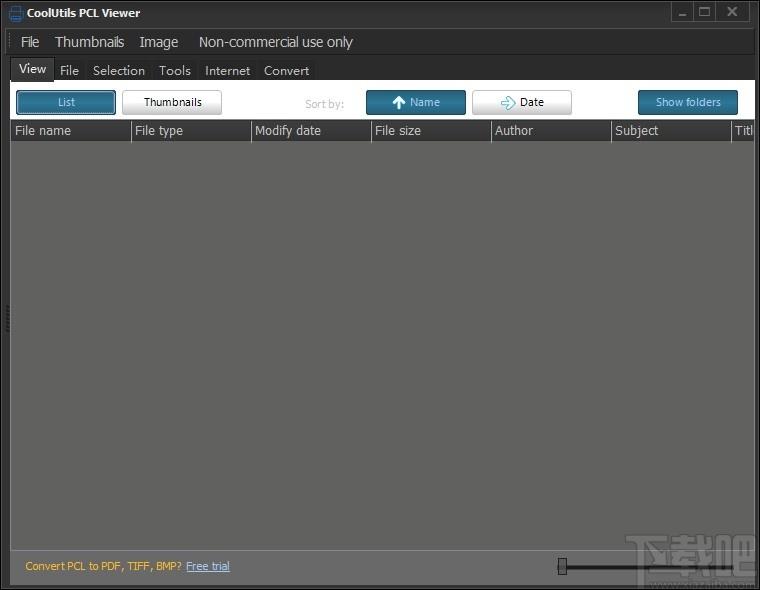Viewport: 760px width, 590px height.
Task: Open the Thumbnails menu in top menu bar
Action: [90, 42]
